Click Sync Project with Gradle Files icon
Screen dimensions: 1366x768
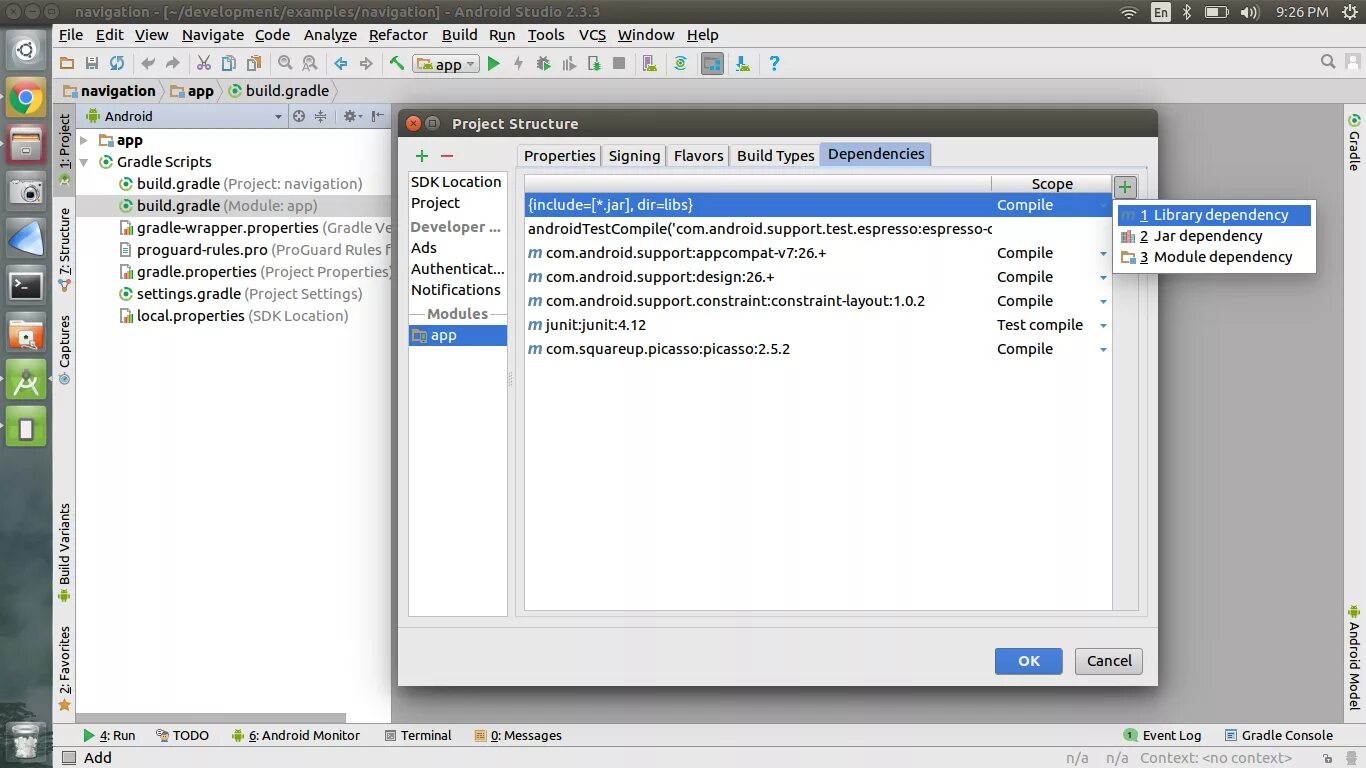click(x=680, y=63)
